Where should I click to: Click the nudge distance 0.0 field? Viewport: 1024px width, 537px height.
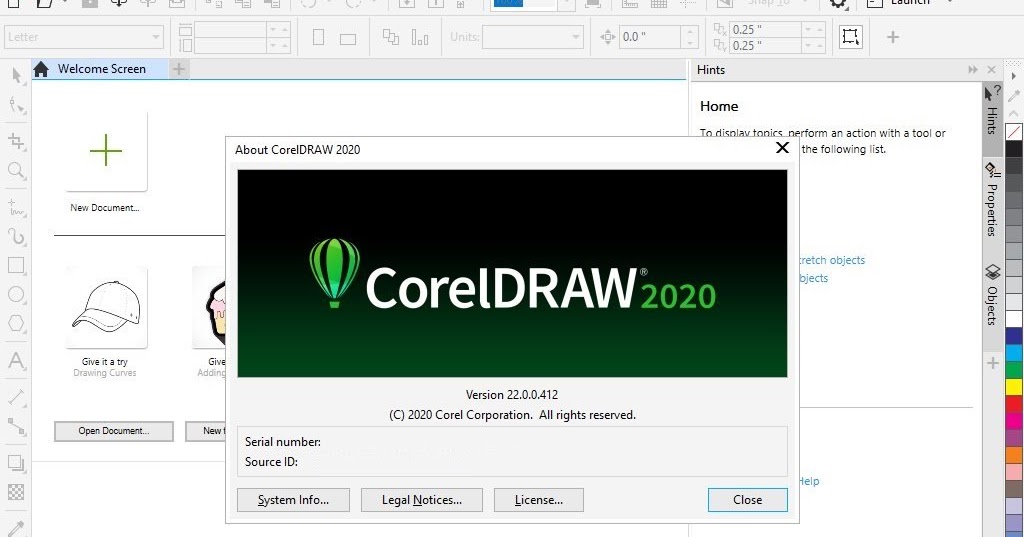pos(650,37)
